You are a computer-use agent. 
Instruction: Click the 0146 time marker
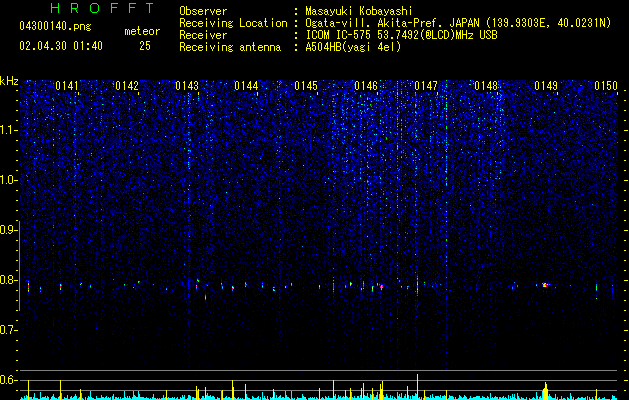point(366,86)
